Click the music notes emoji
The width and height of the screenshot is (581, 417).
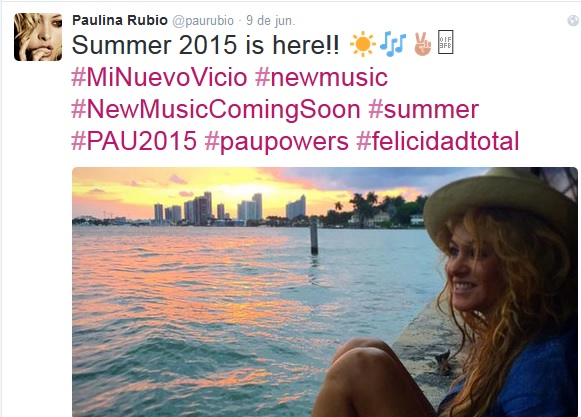393,44
